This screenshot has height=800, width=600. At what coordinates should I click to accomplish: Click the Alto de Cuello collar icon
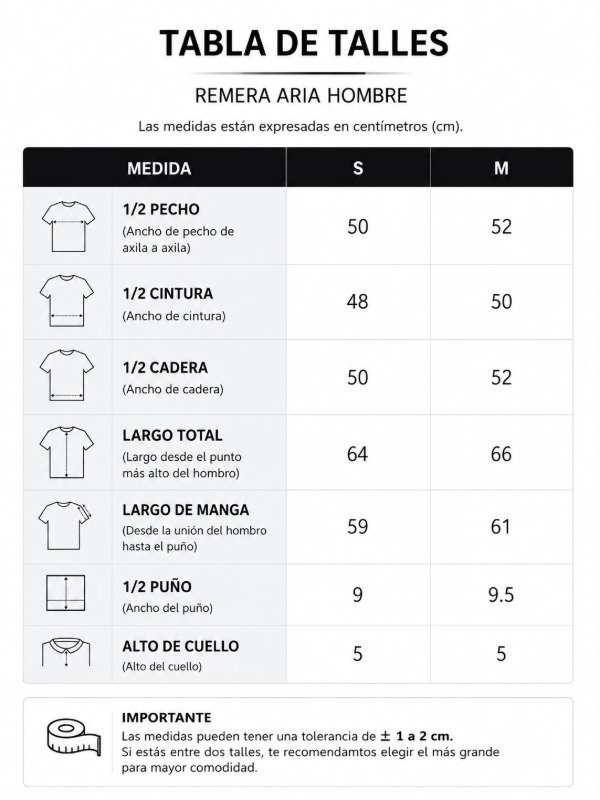click(x=66, y=652)
